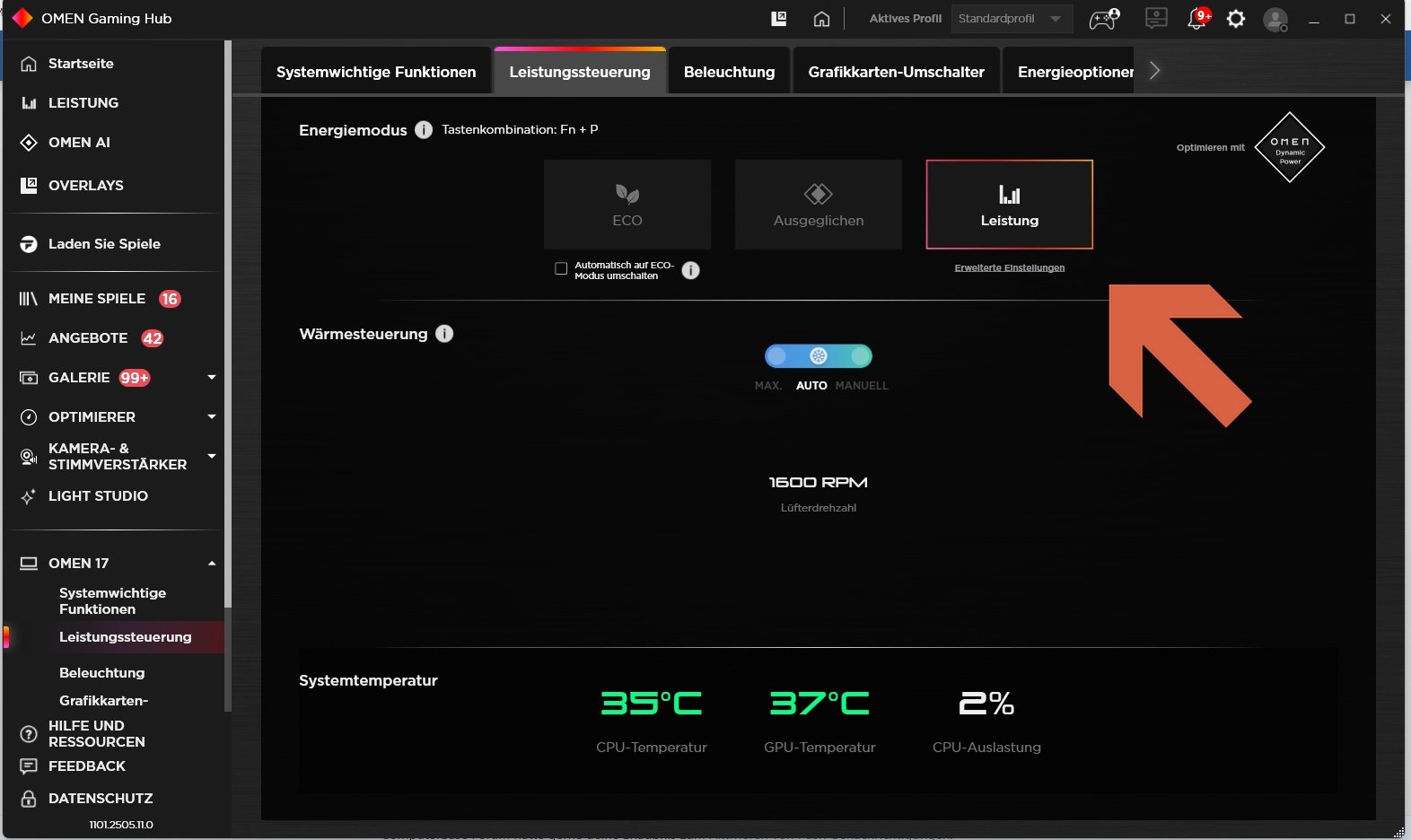Switch to Beleuchtung tab
This screenshot has height=840, width=1411.
tap(729, 72)
